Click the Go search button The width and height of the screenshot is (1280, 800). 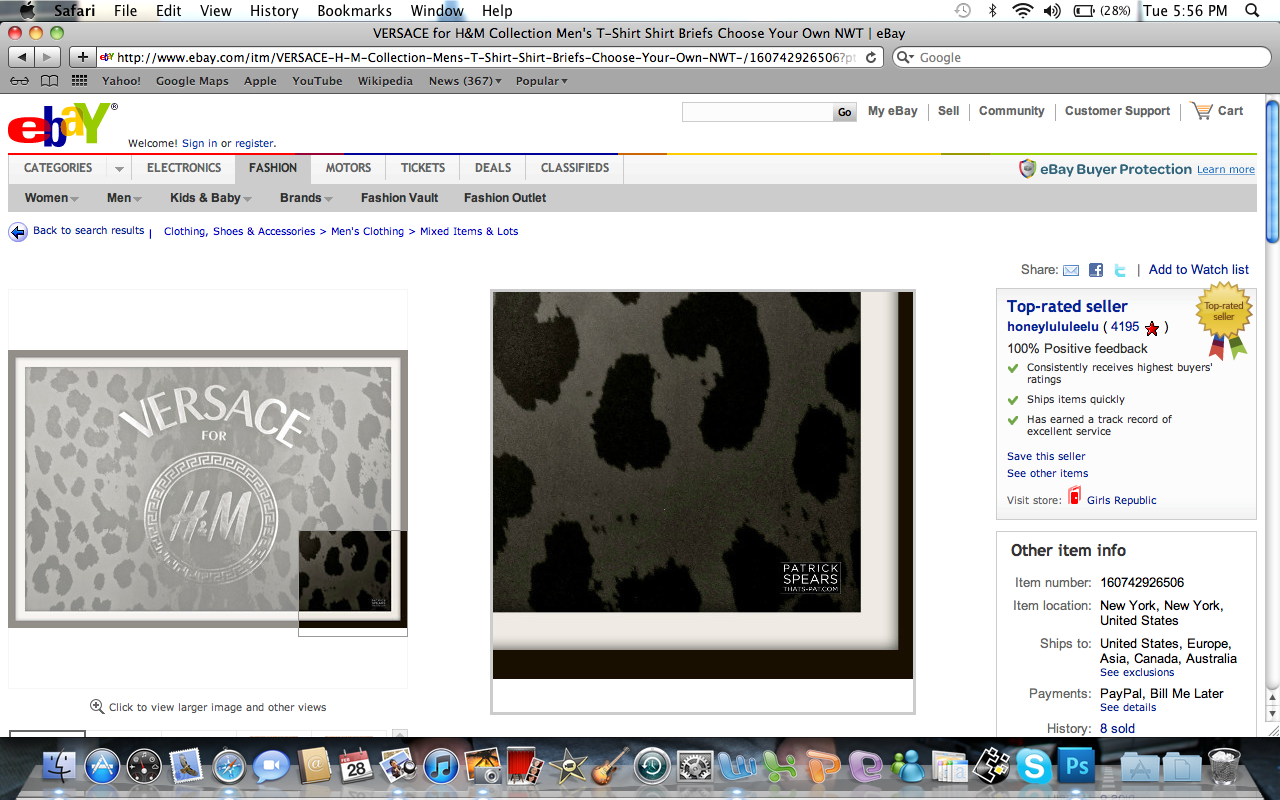click(845, 112)
